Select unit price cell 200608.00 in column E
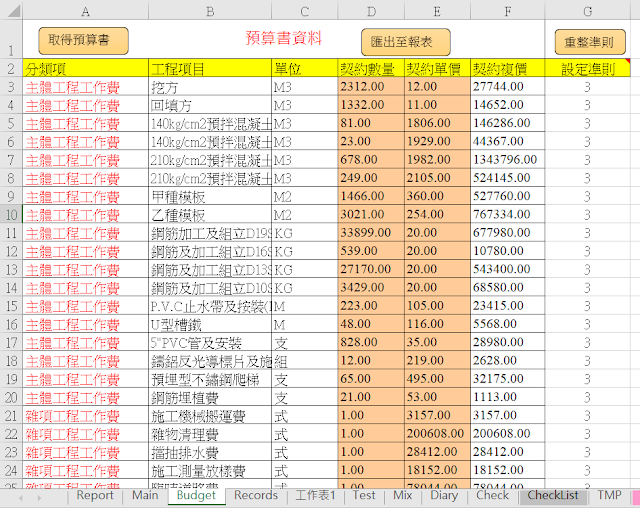Image resolution: width=640 pixels, height=508 pixels. [x=437, y=434]
